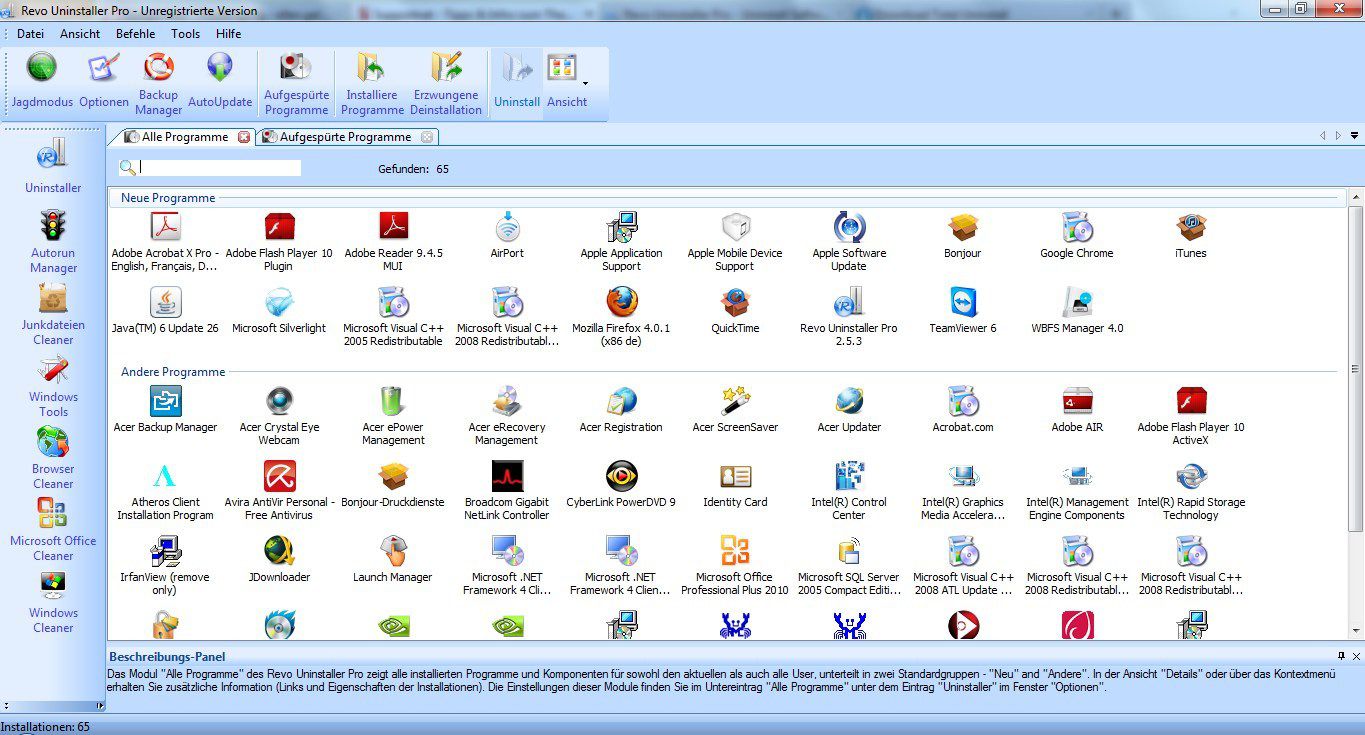Select Mozilla Firefox 4.0.1 in the list
Image resolution: width=1365 pixels, height=735 pixels.
[x=621, y=310]
